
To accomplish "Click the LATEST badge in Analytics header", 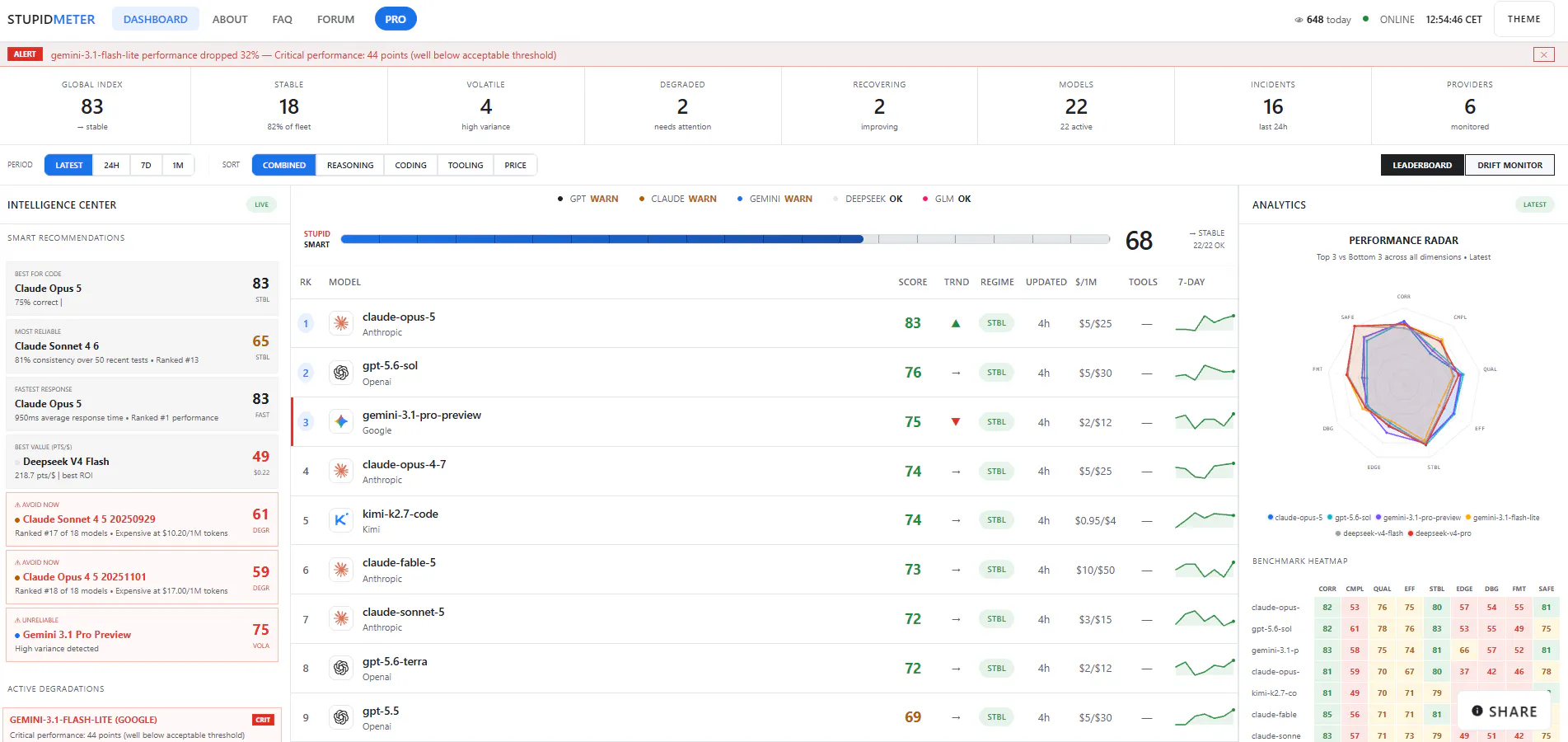I will pos(1534,204).
